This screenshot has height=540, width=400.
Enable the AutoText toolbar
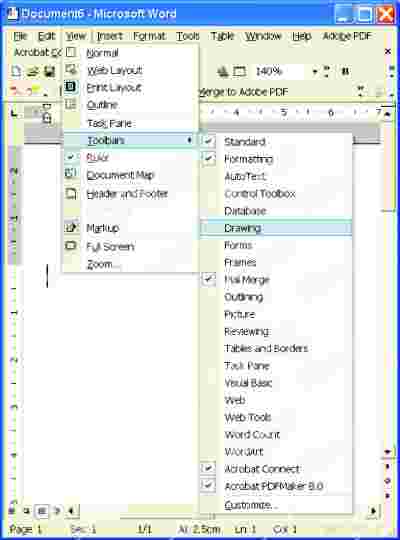276,176
